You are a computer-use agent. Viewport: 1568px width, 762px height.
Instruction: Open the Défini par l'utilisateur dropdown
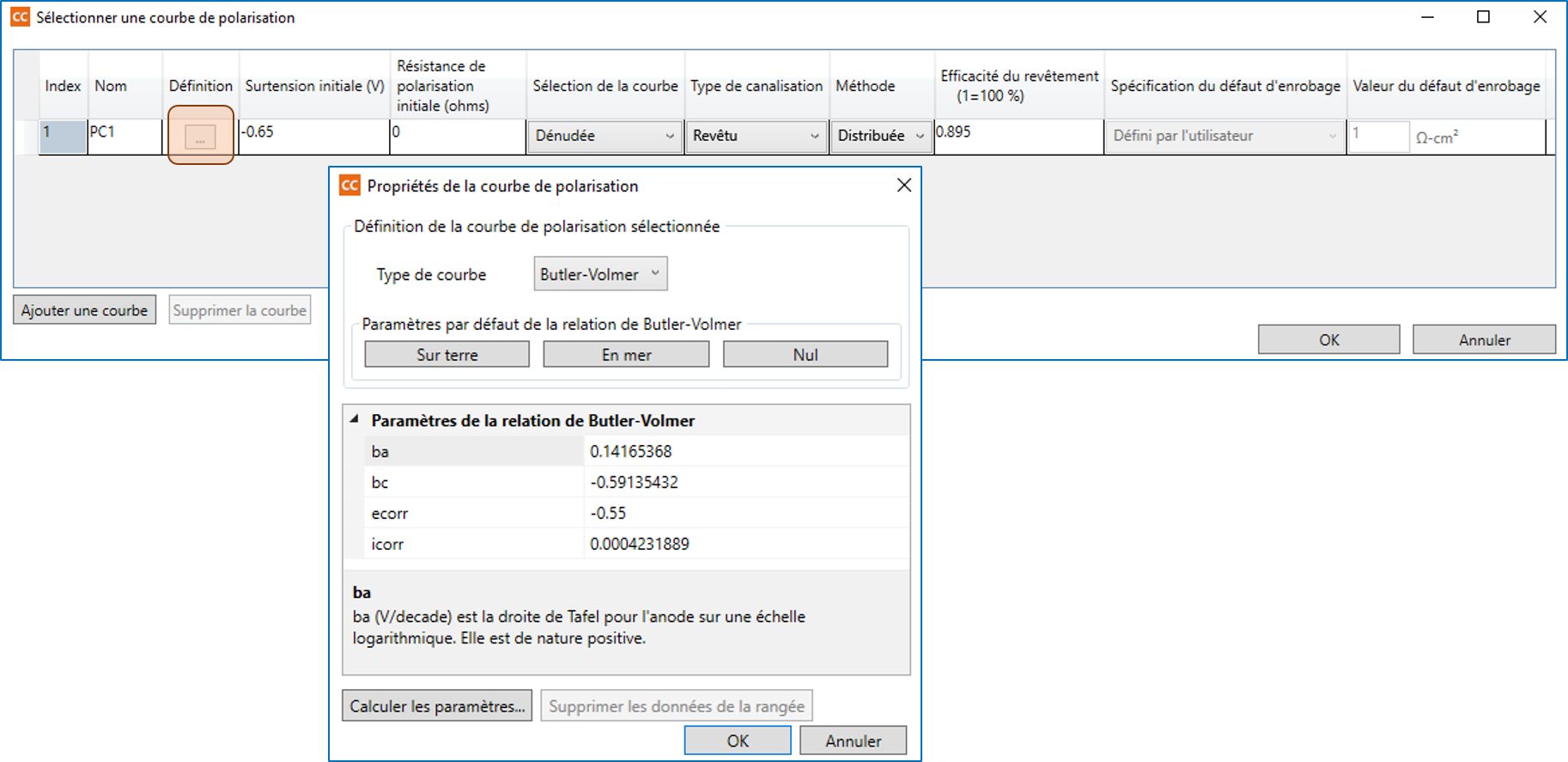tap(1225, 136)
